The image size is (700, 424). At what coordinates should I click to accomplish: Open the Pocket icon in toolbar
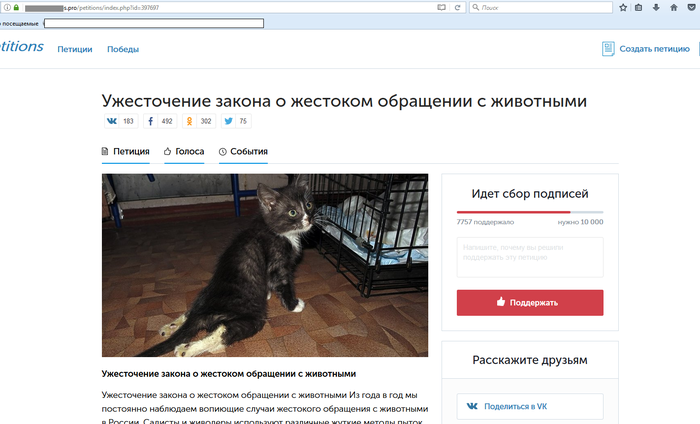[692, 7]
